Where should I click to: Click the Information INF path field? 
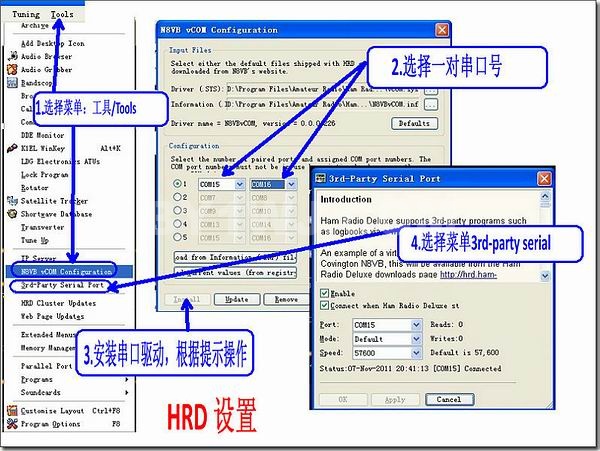(323, 104)
